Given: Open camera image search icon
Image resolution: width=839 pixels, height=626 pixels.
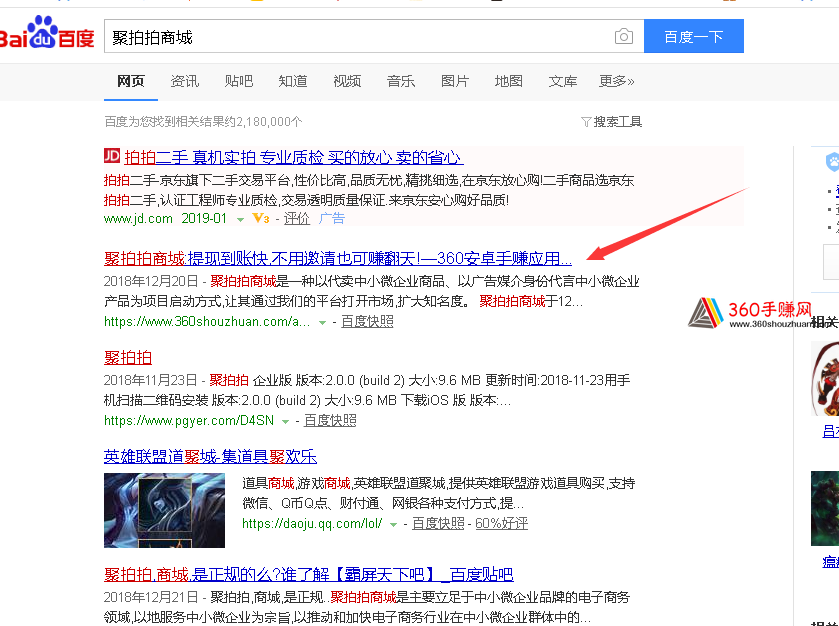Looking at the screenshot, I should 623,36.
